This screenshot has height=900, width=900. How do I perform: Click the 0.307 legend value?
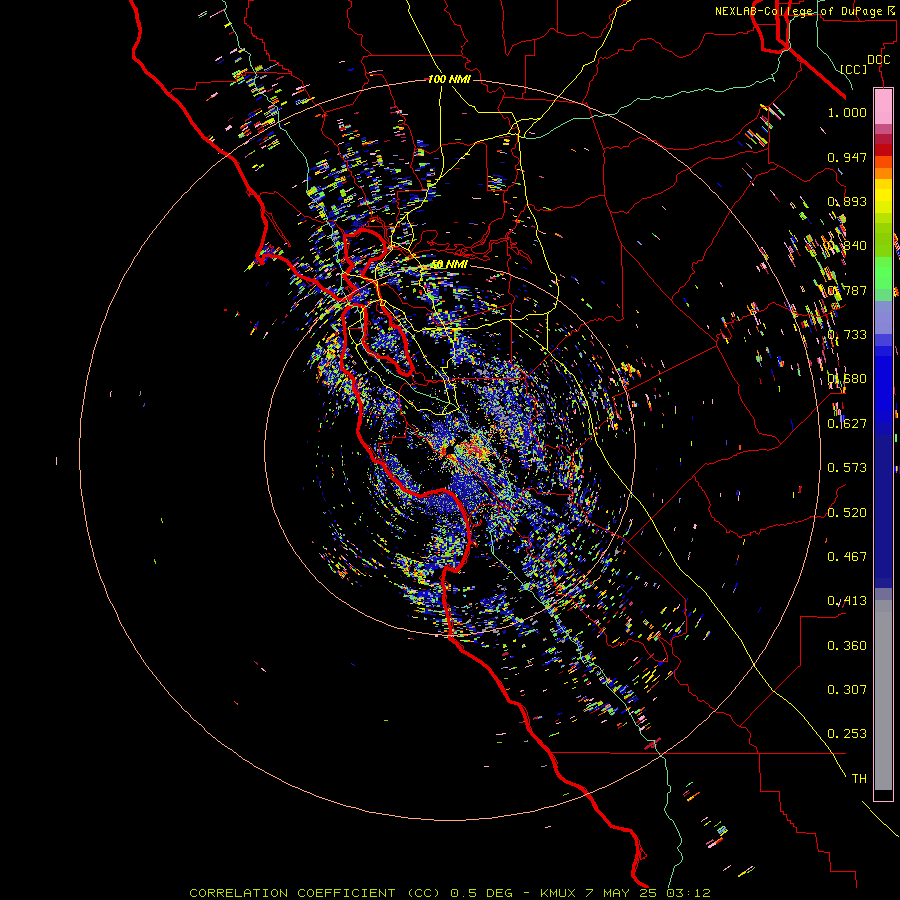pyautogui.click(x=847, y=690)
